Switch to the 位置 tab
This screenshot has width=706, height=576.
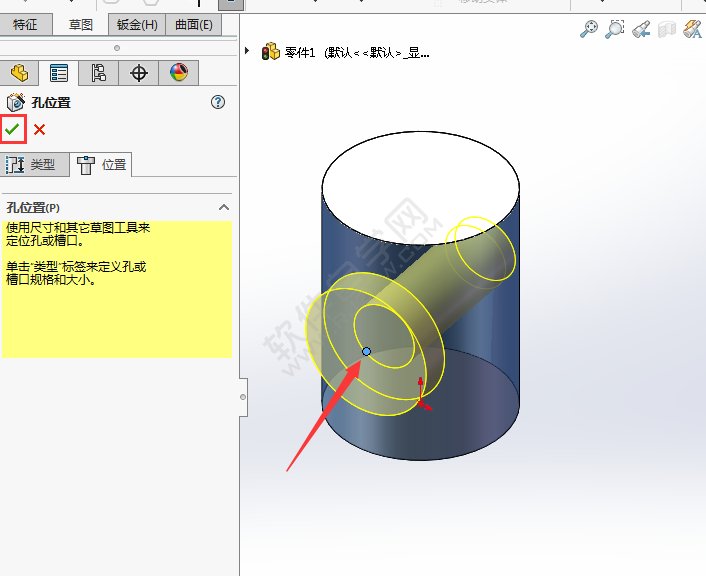click(101, 164)
